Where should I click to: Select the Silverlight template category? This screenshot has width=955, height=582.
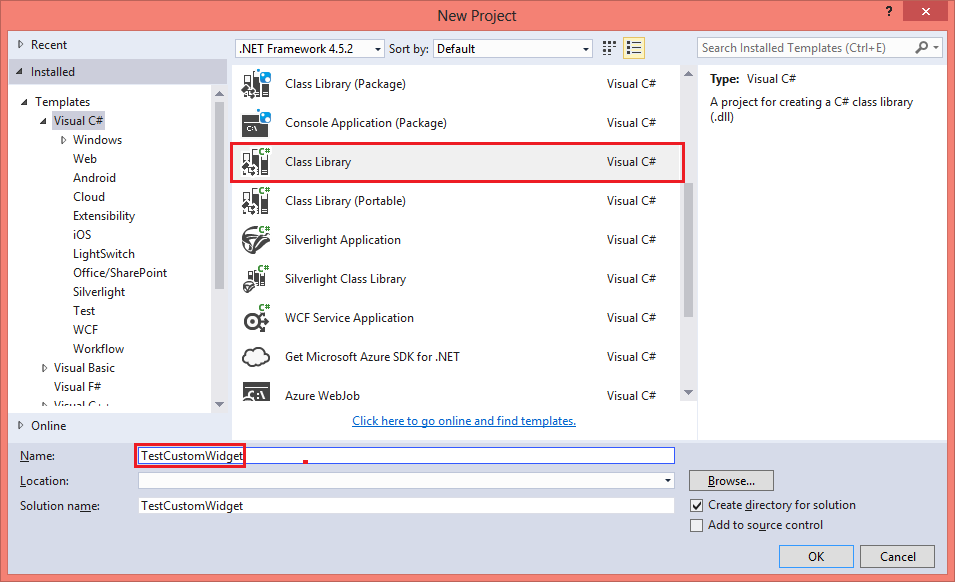99,292
